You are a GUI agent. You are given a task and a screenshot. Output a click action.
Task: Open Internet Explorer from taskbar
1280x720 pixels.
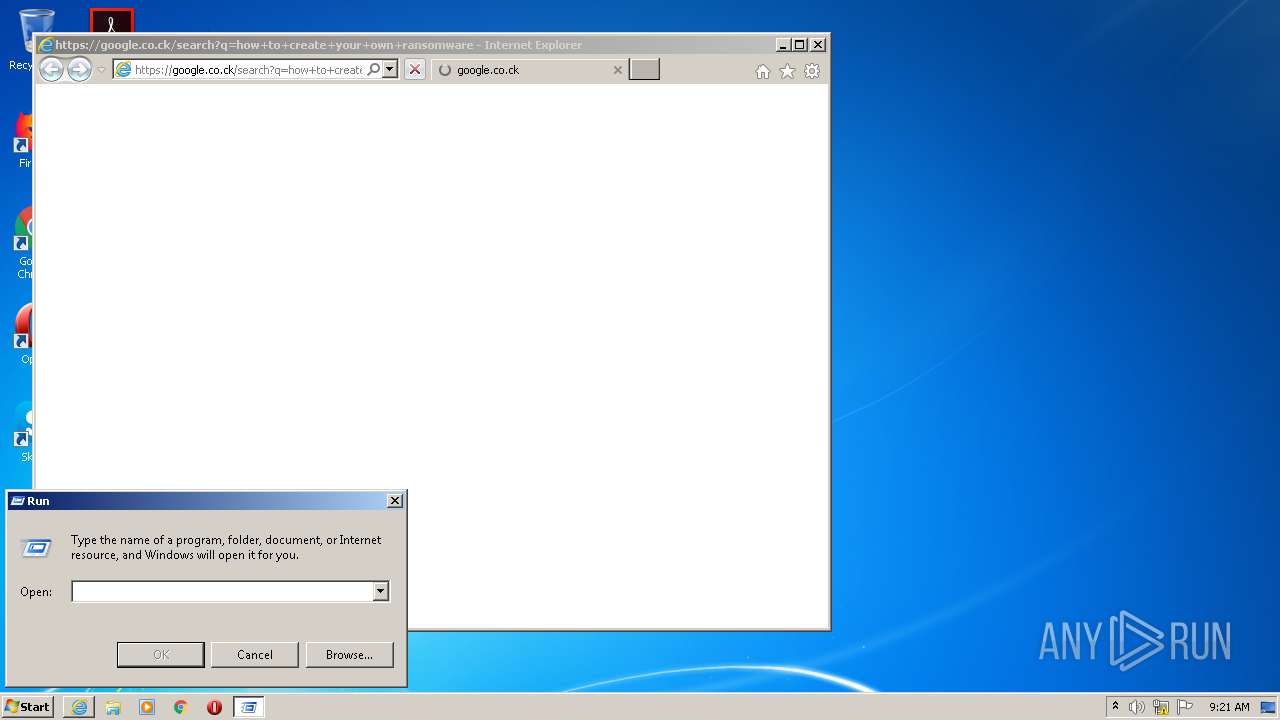79,707
